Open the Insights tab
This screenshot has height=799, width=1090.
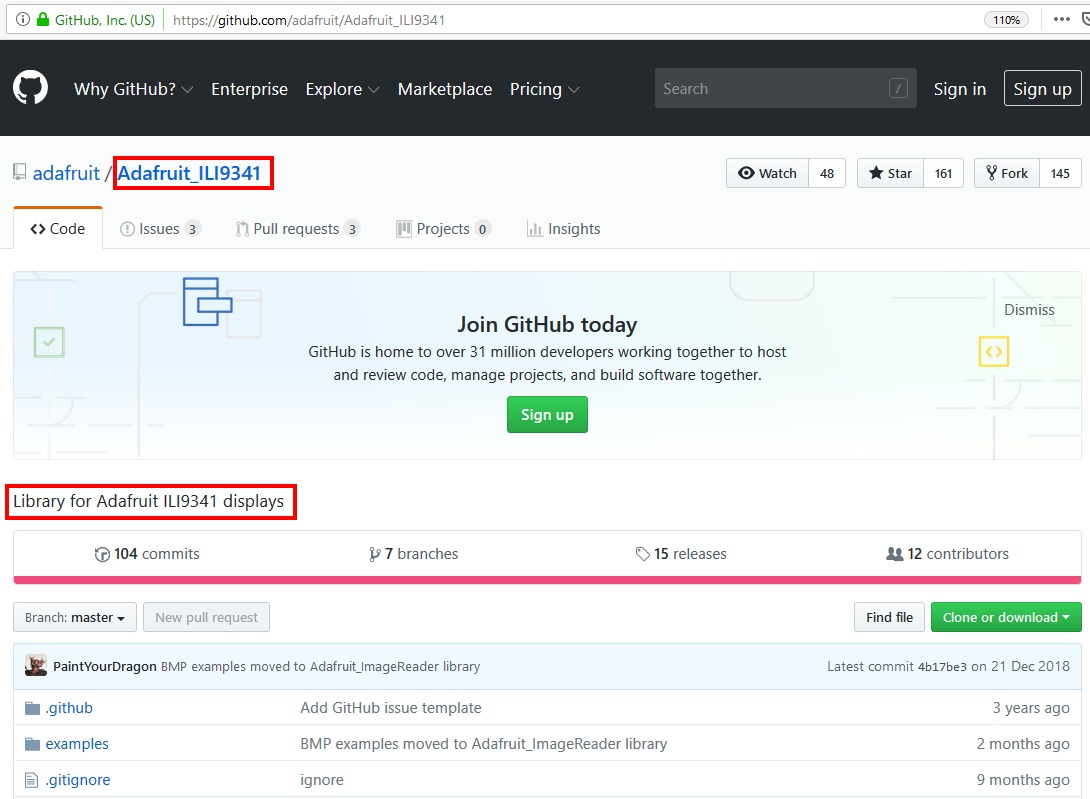564,228
